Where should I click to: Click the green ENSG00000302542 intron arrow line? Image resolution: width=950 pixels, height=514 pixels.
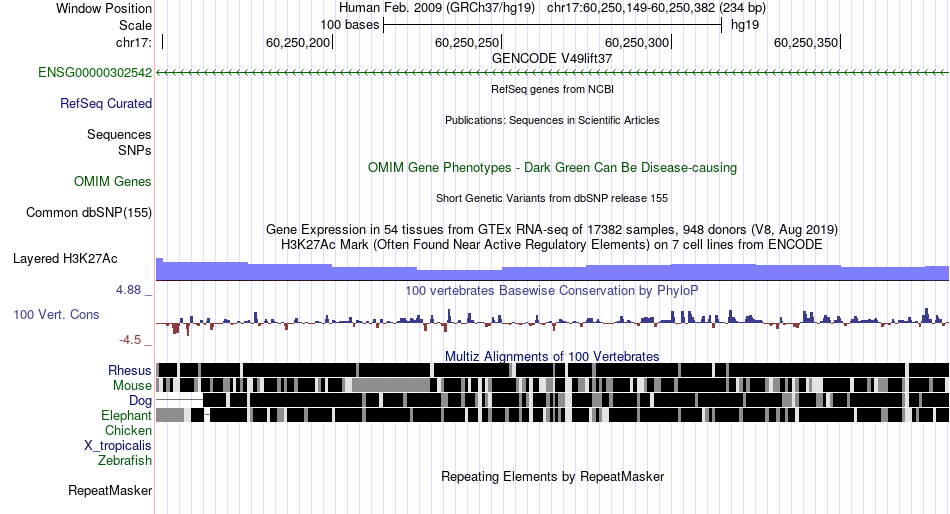click(x=552, y=73)
